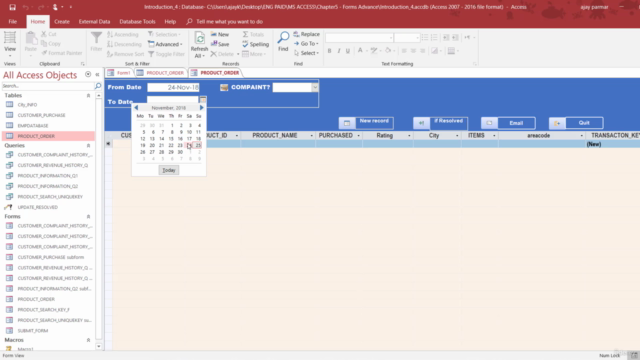Switch to the External Data ribbon tab

click(94, 22)
